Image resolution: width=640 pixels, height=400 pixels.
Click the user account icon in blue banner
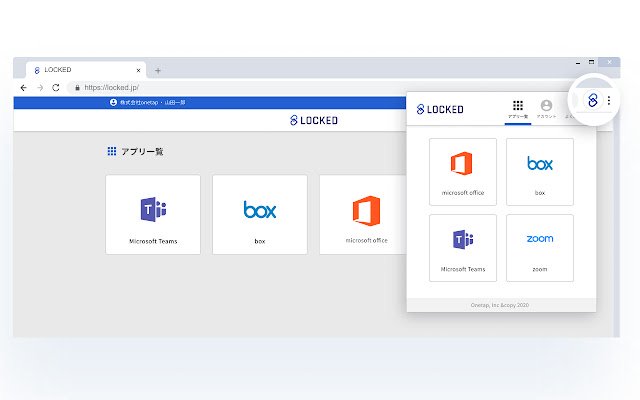tap(113, 102)
